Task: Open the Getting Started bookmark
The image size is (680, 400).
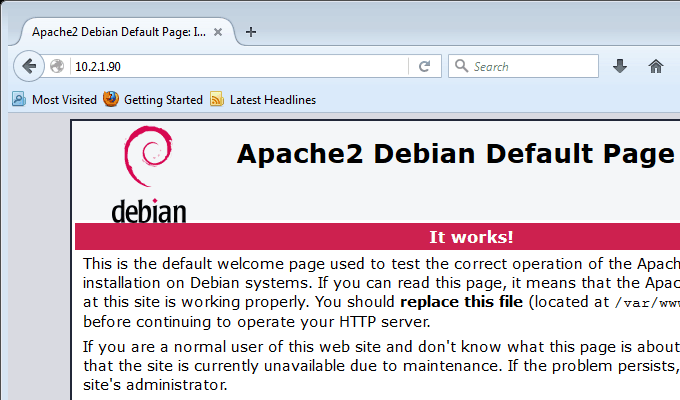Action: [153, 100]
